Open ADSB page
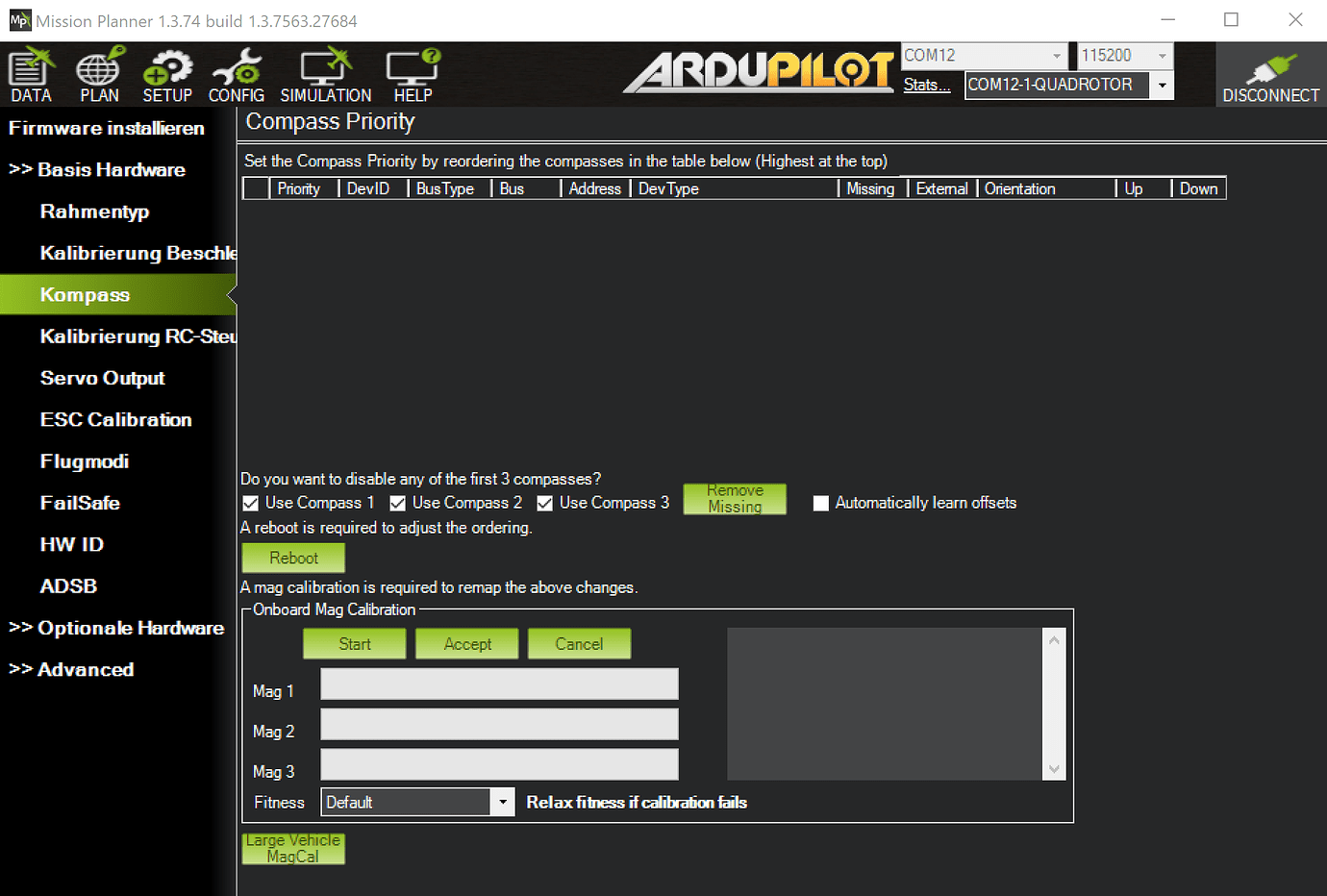 click(x=68, y=585)
